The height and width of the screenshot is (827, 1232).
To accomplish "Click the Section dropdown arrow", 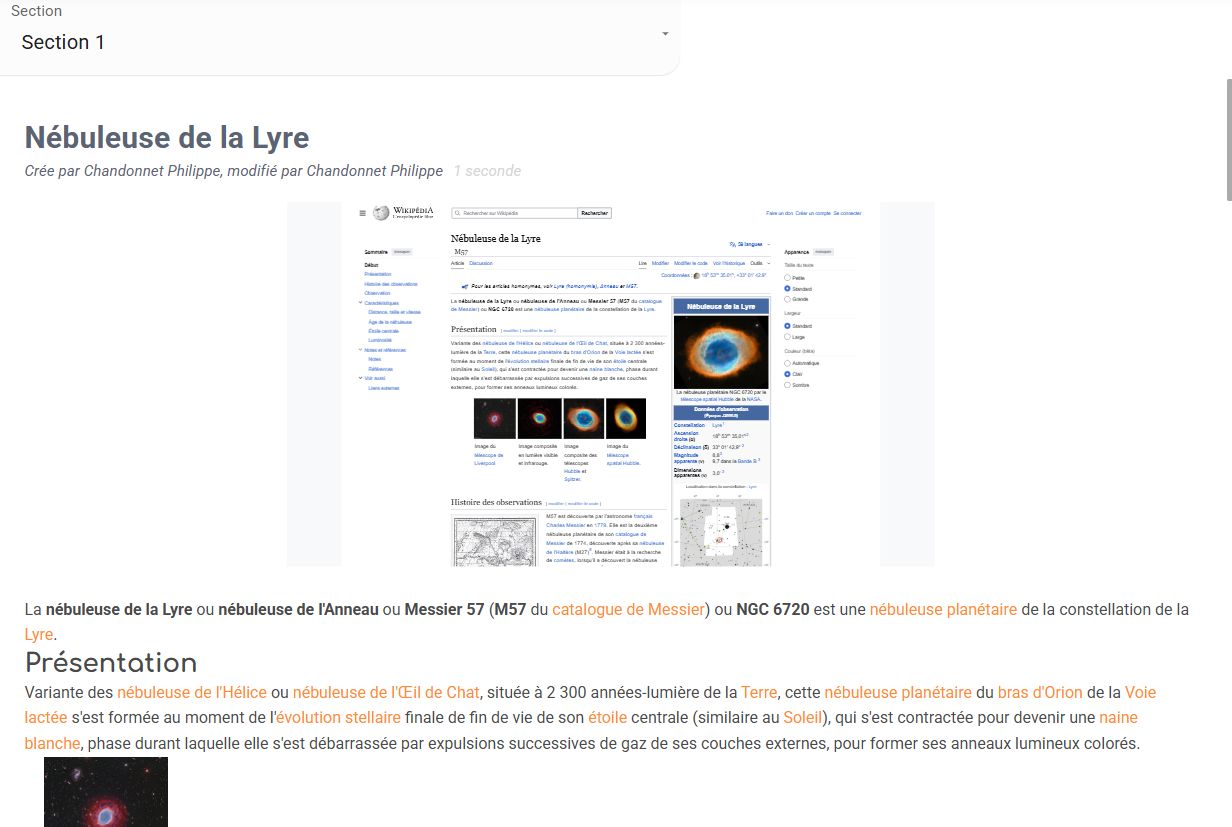I will 665,35.
